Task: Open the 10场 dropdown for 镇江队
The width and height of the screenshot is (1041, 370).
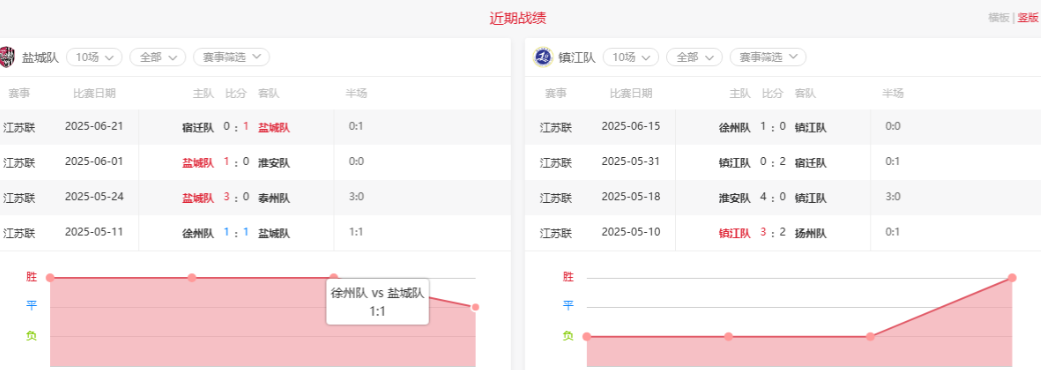Action: [631, 57]
